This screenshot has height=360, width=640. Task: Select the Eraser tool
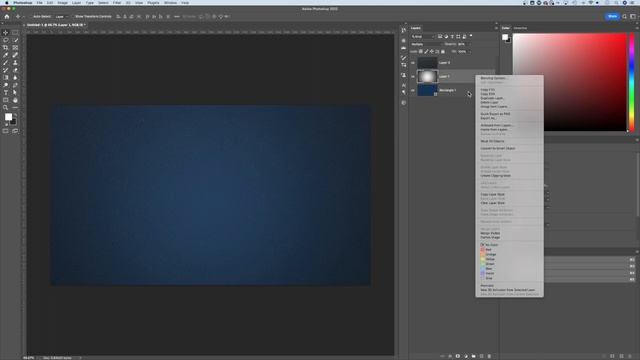pyautogui.click(x=15, y=70)
